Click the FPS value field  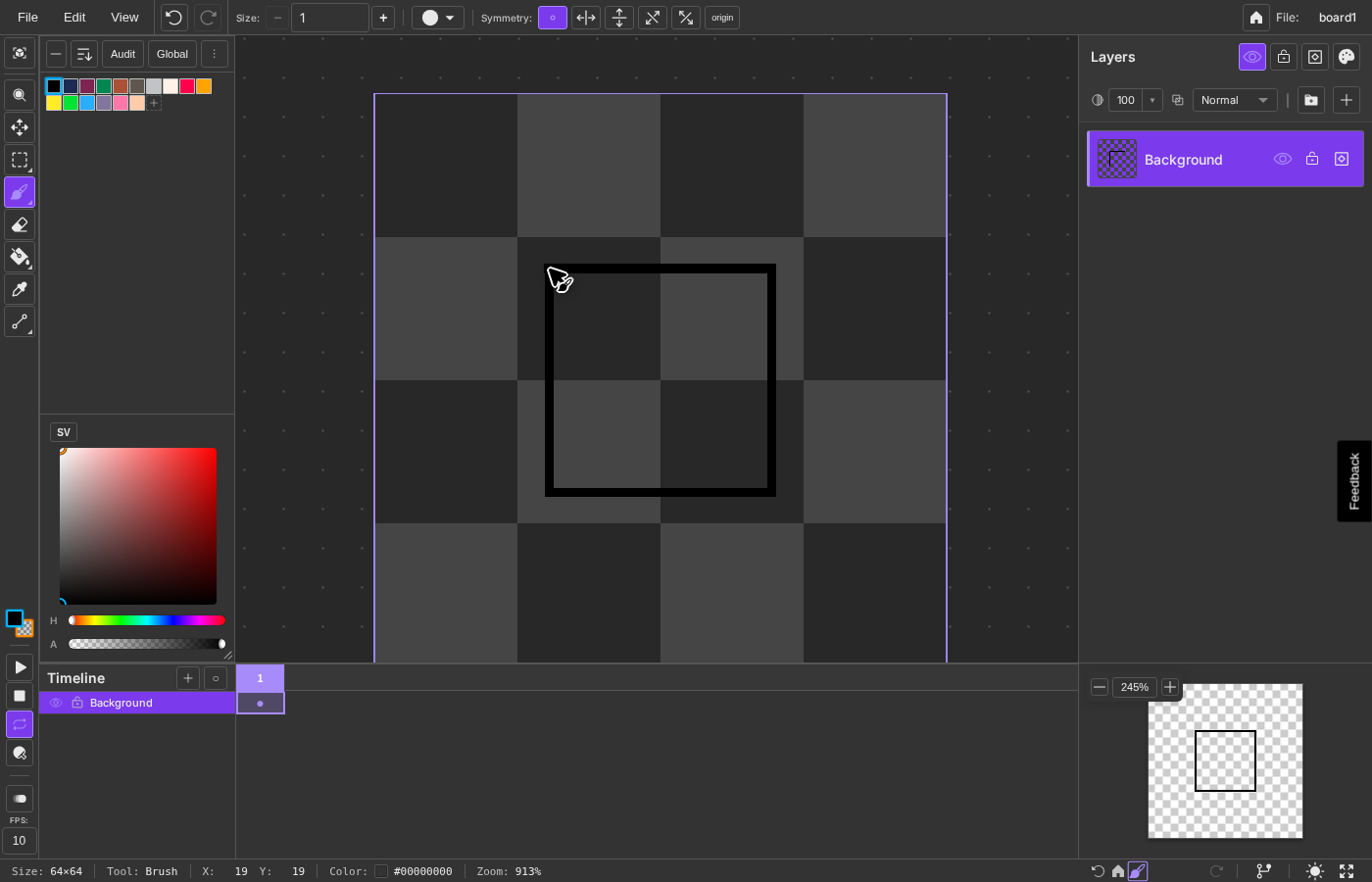point(20,841)
